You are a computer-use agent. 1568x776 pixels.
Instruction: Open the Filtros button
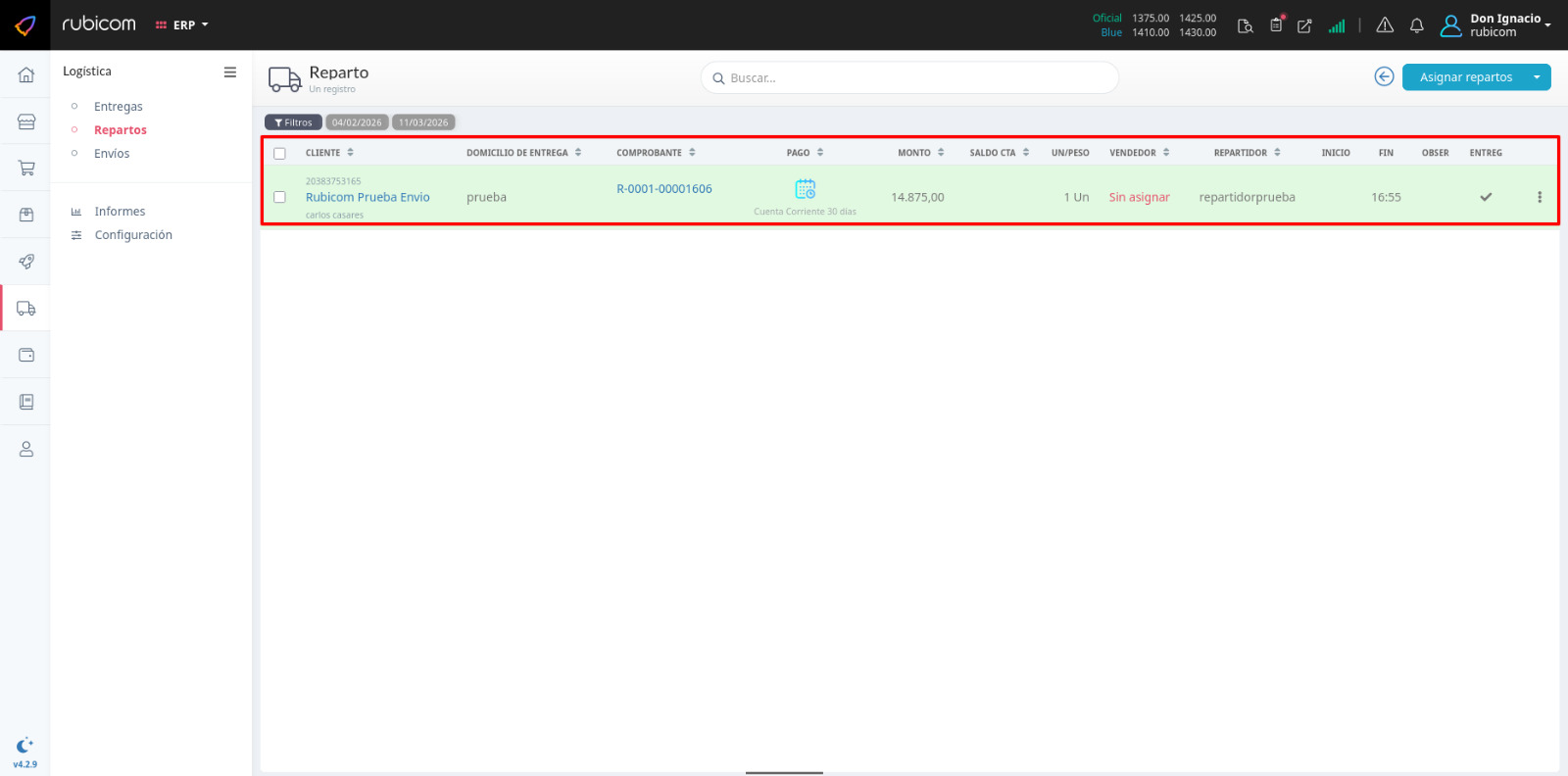(x=293, y=122)
